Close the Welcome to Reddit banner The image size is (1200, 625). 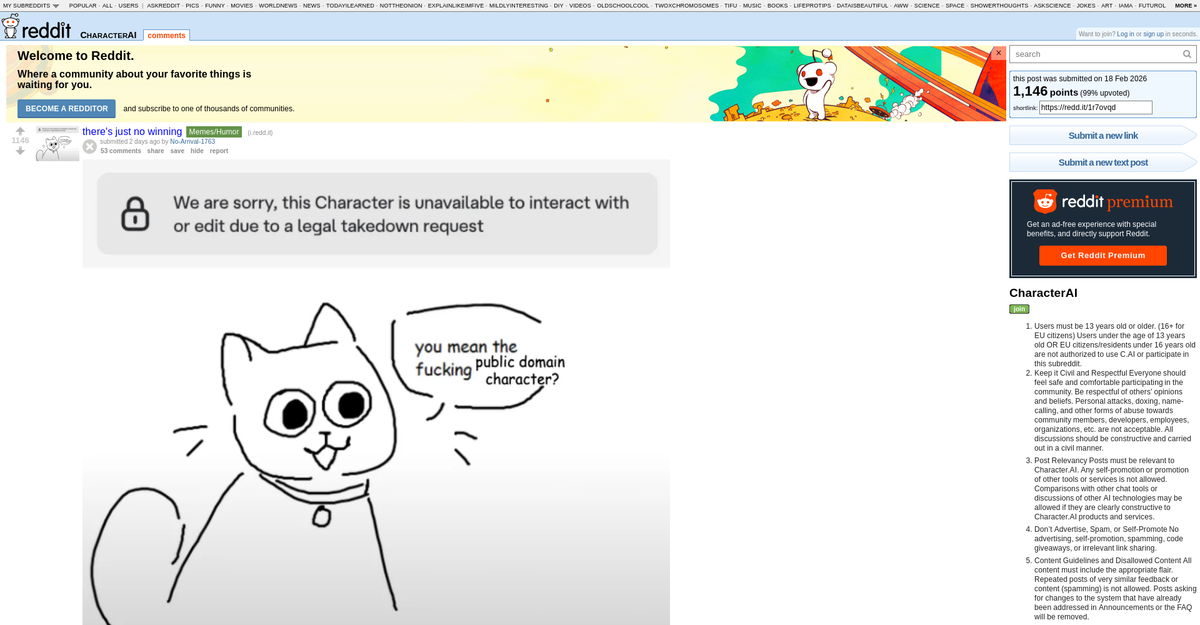(x=998, y=52)
